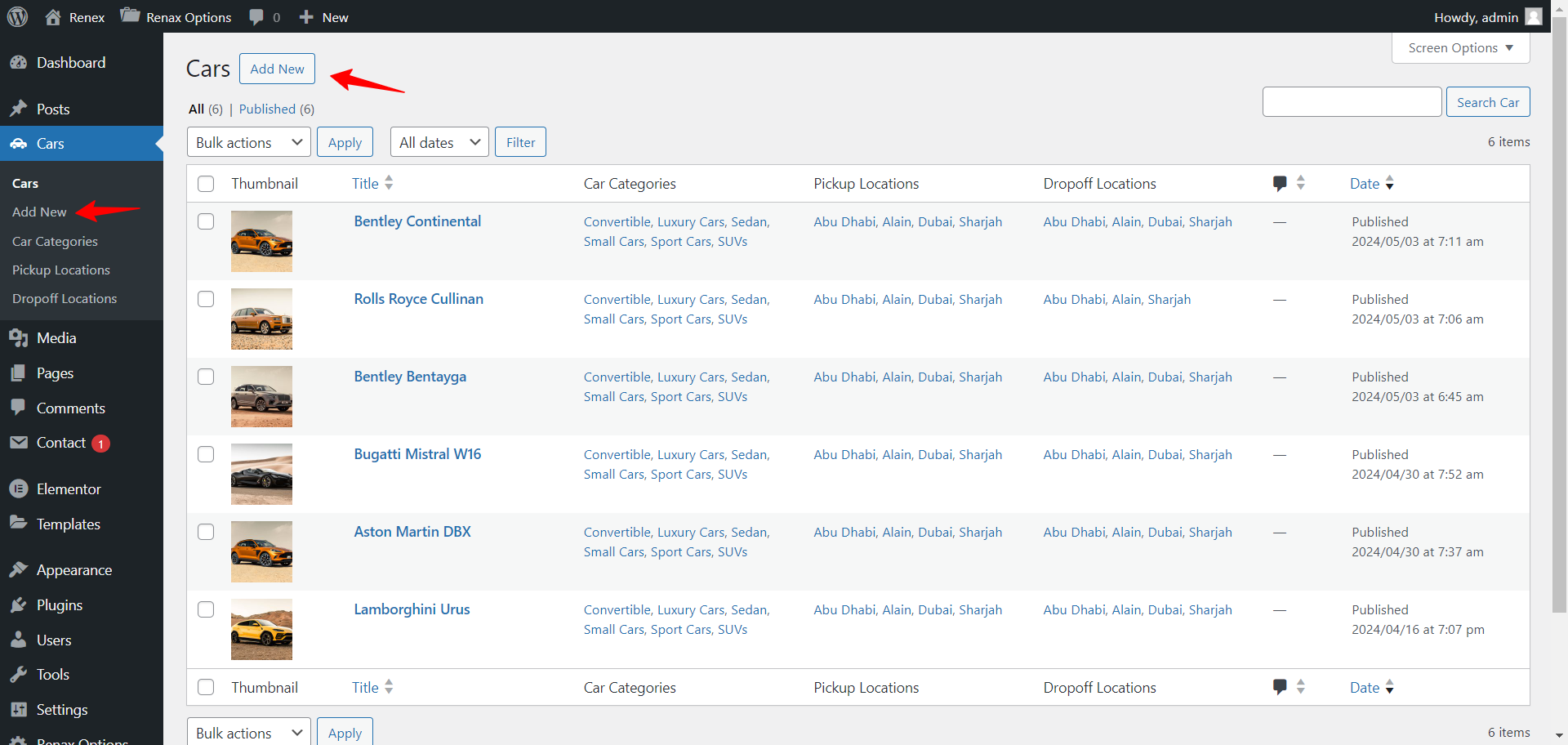1568x745 pixels.
Task: Check the Lamborghini Urus row checkbox
Action: click(x=206, y=609)
